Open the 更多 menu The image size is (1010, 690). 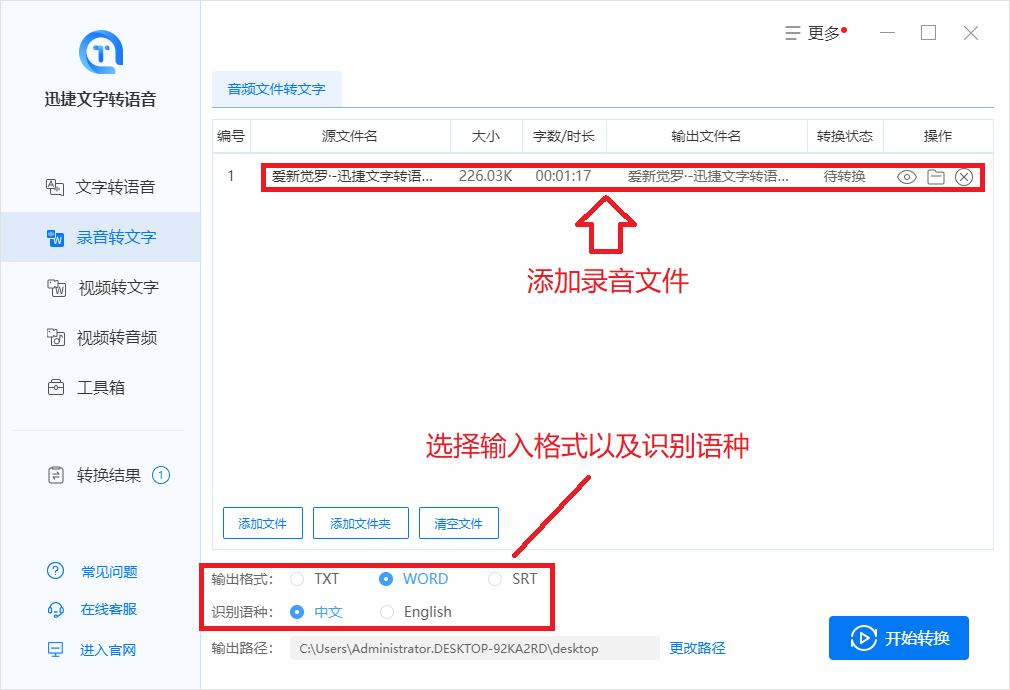point(815,32)
